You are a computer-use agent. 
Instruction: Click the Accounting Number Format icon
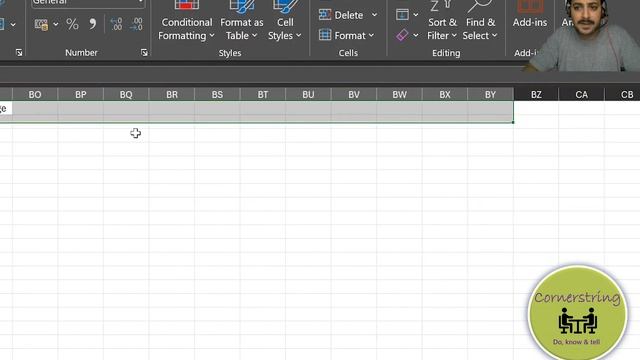[41, 24]
